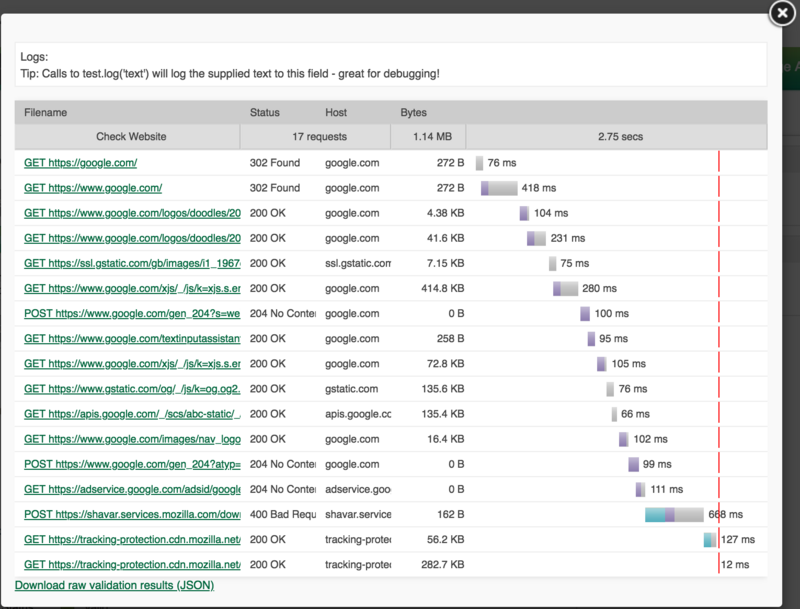Click the ssl.gstatic.com host cell
Screen dimensions: 800x609
click(358, 263)
